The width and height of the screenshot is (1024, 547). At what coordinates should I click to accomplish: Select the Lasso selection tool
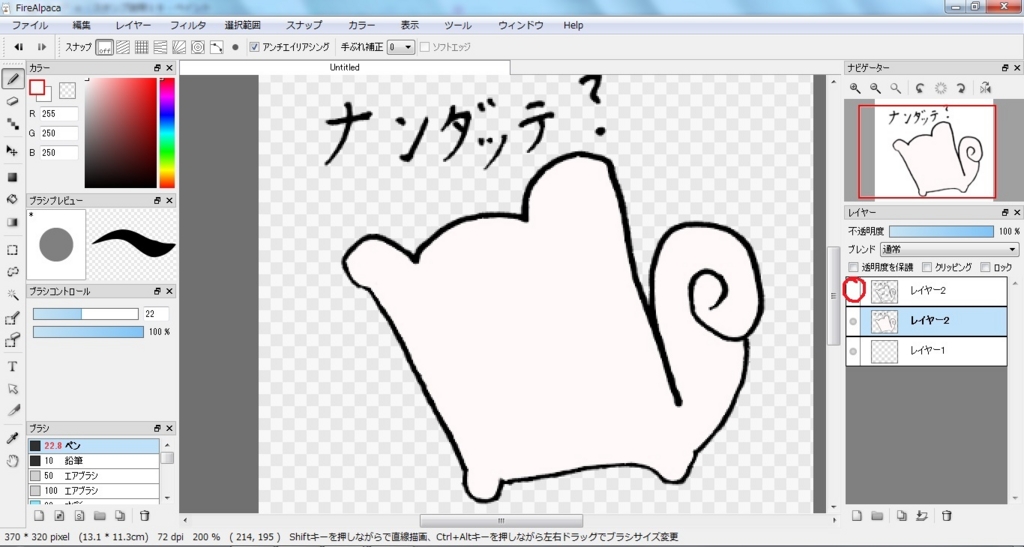click(12, 272)
